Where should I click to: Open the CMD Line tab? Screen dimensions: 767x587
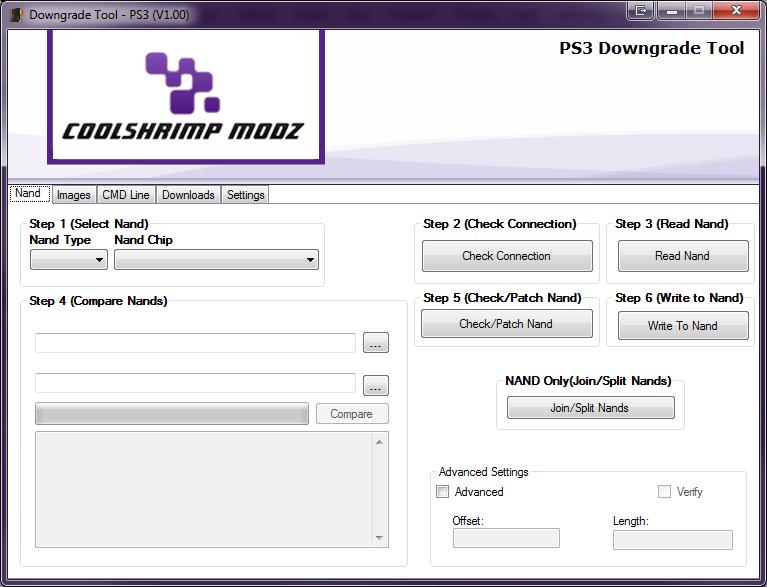(126, 195)
